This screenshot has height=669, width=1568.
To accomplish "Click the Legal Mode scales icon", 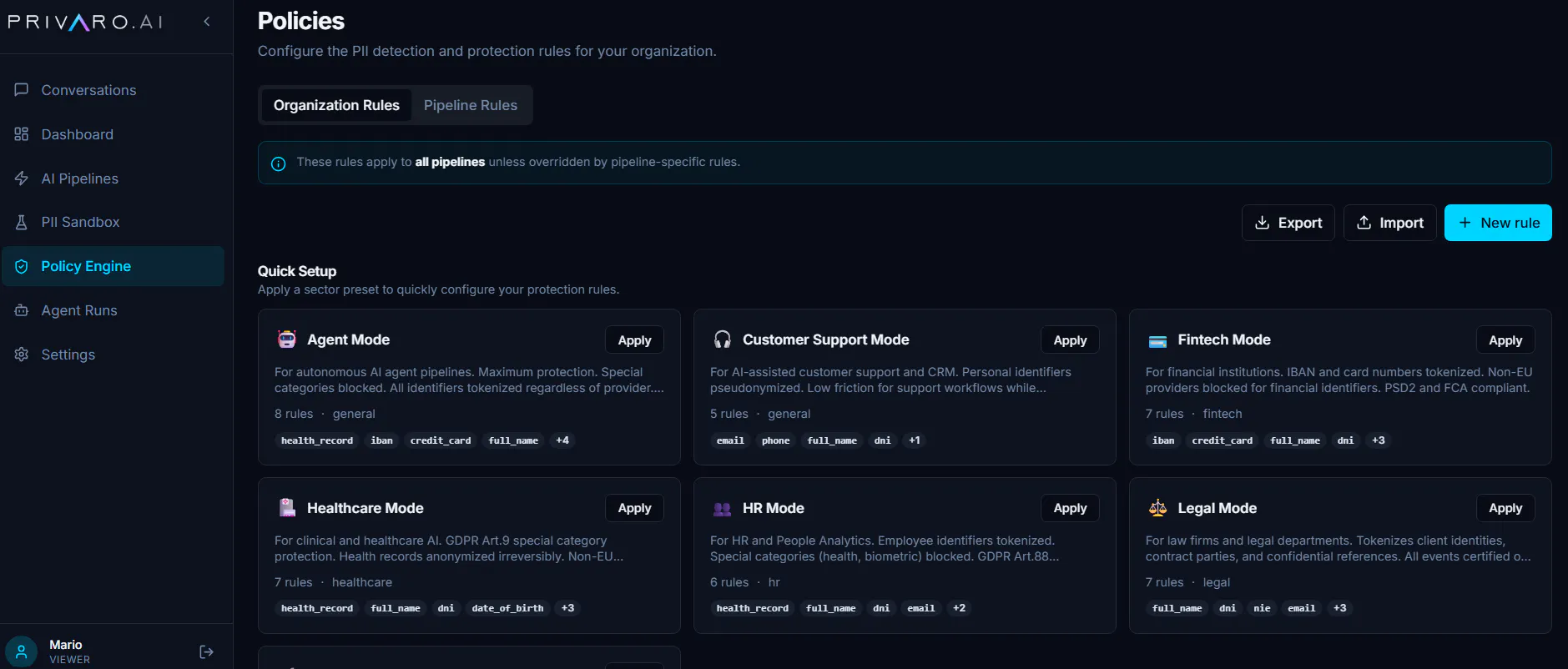I will [1157, 507].
